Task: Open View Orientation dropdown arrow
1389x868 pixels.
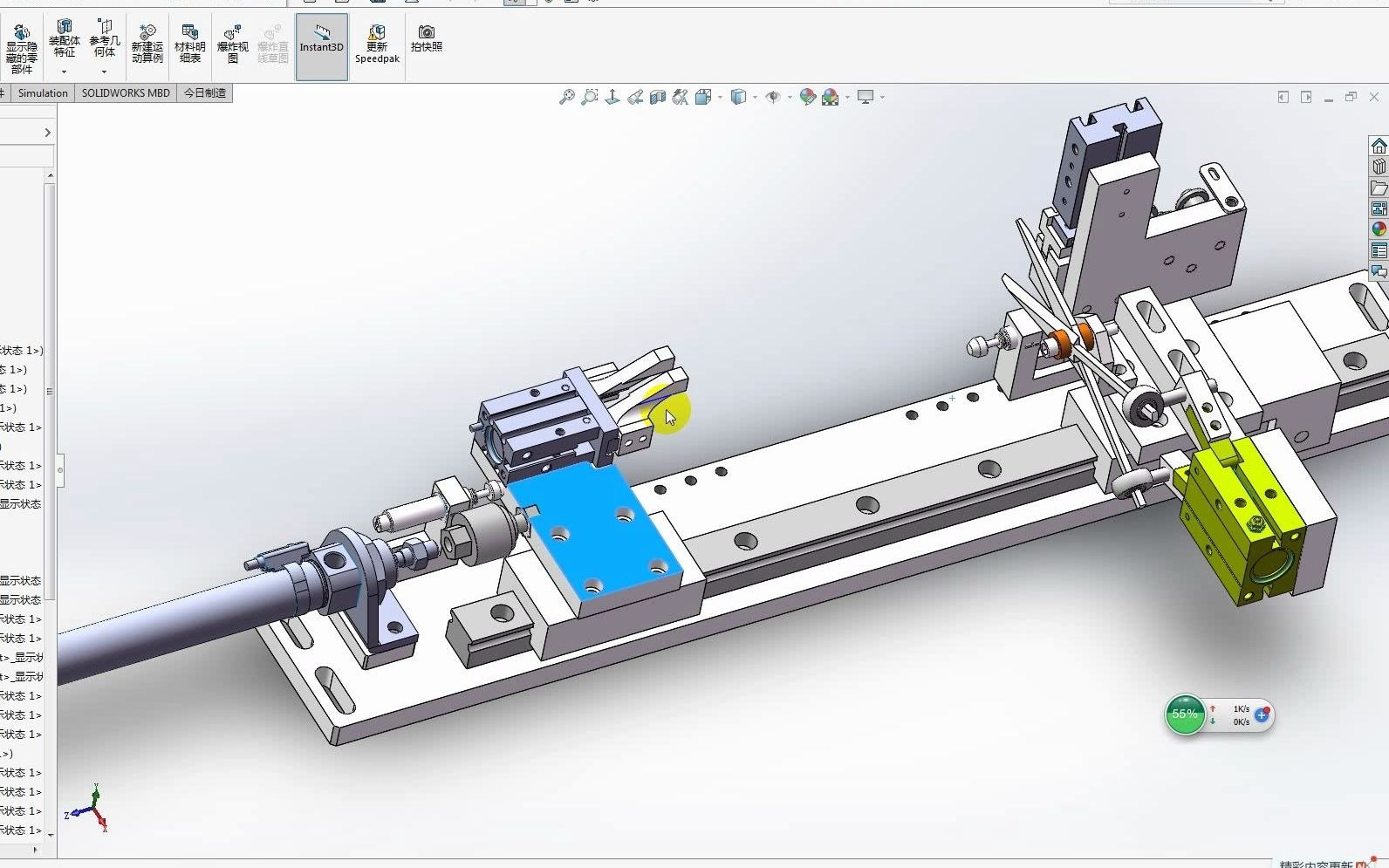Action: [x=720, y=97]
